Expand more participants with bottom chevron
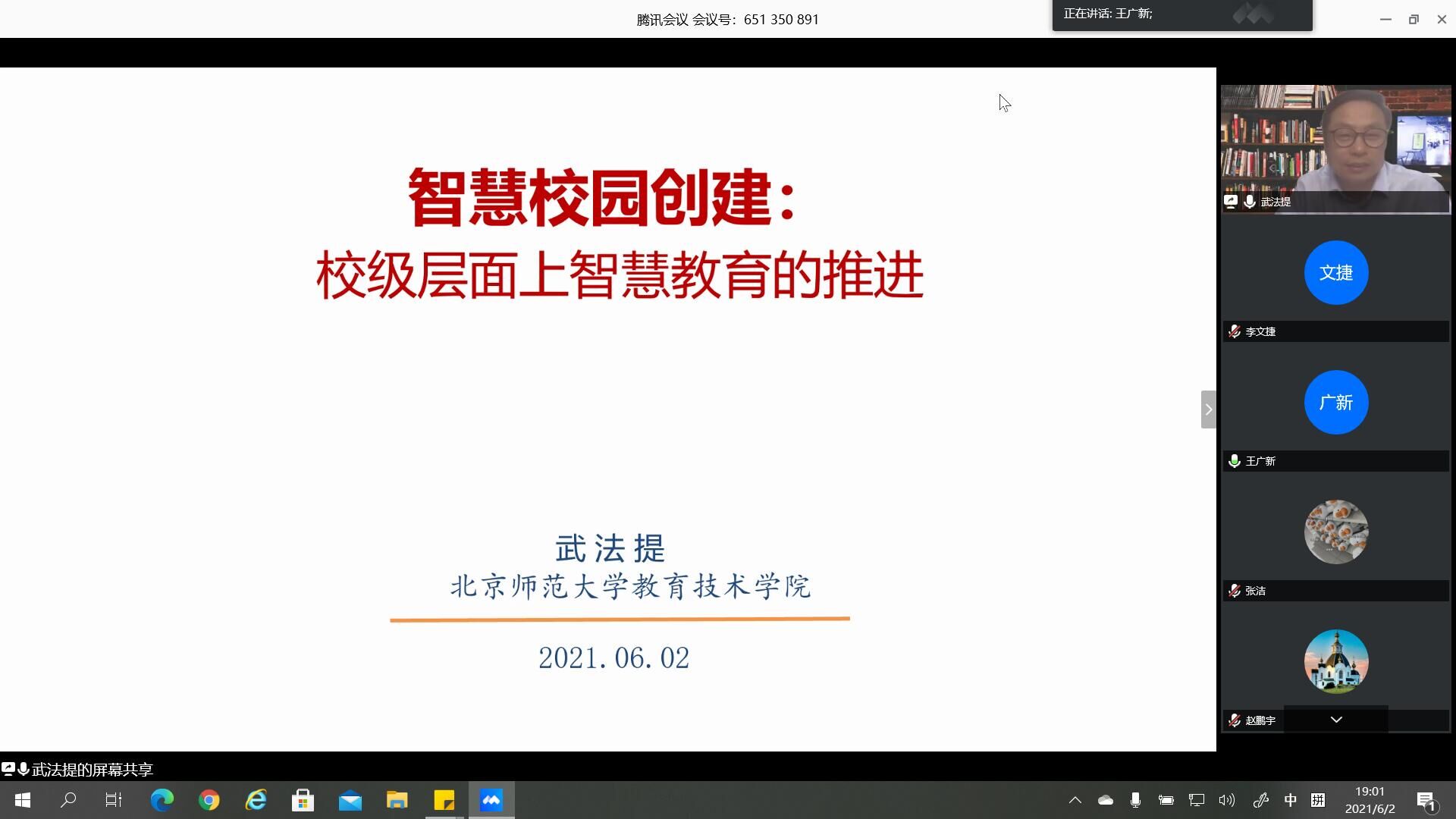The height and width of the screenshot is (819, 1456). 1336,720
